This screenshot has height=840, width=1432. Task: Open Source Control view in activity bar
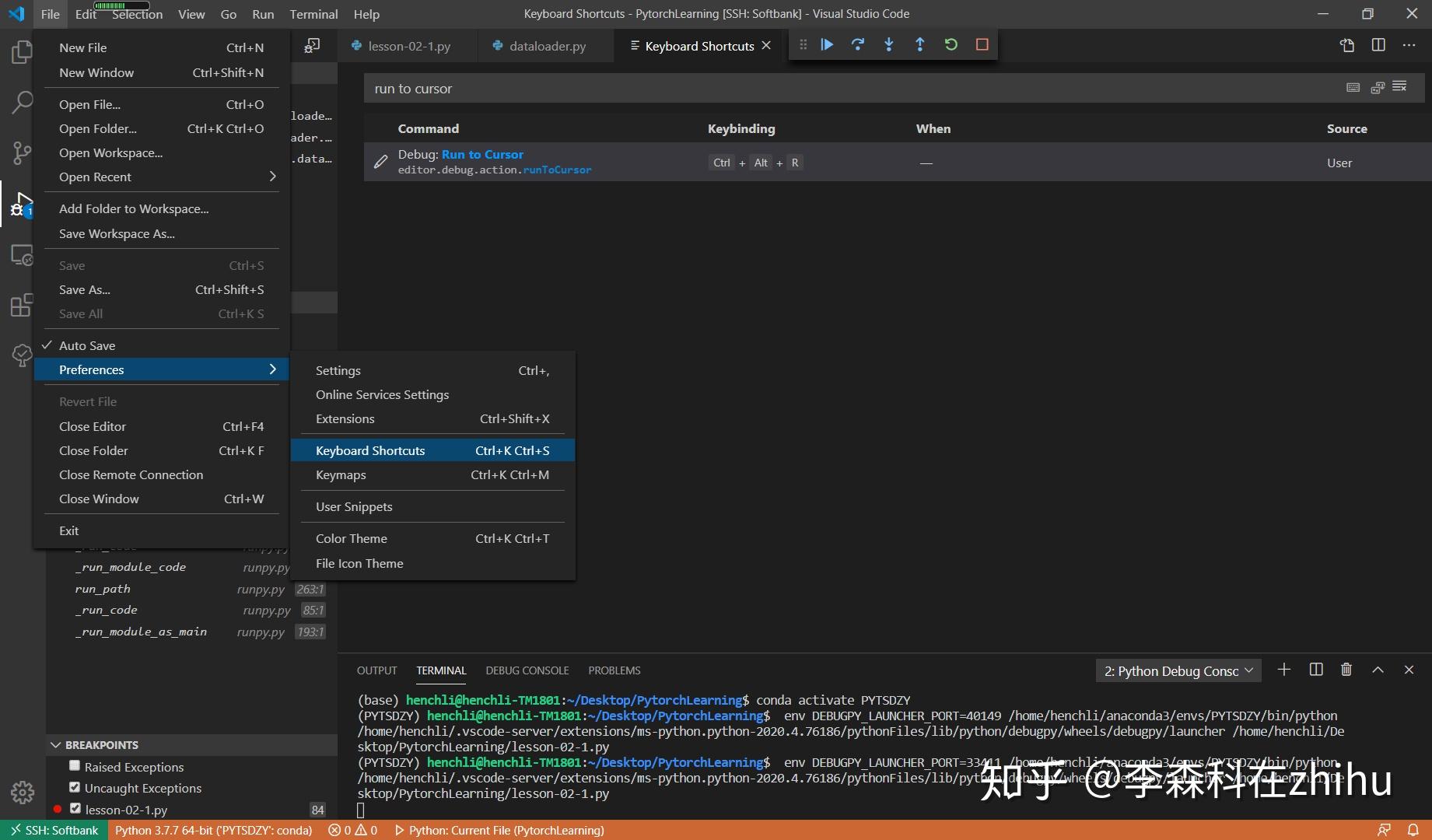[x=22, y=152]
